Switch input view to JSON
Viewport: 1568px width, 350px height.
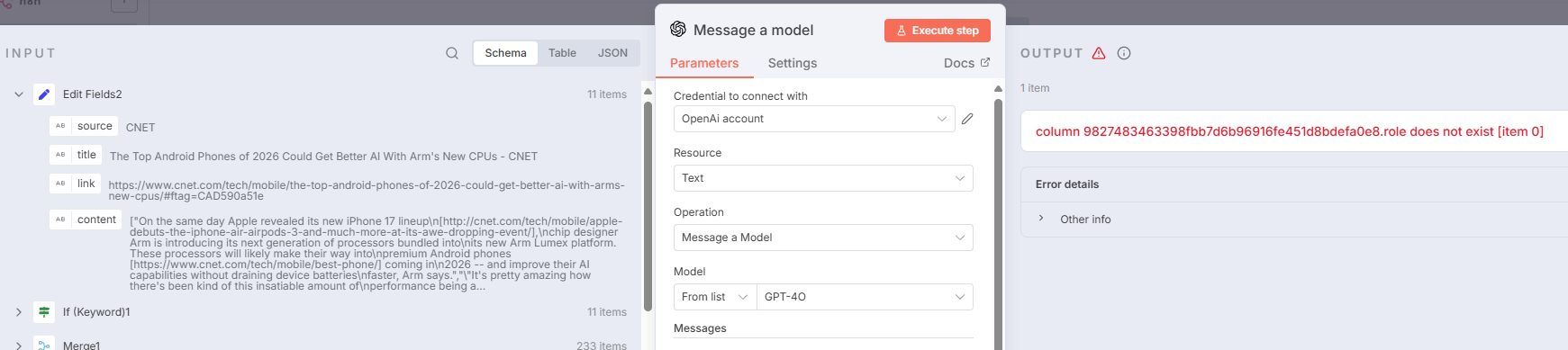pyautogui.click(x=612, y=53)
